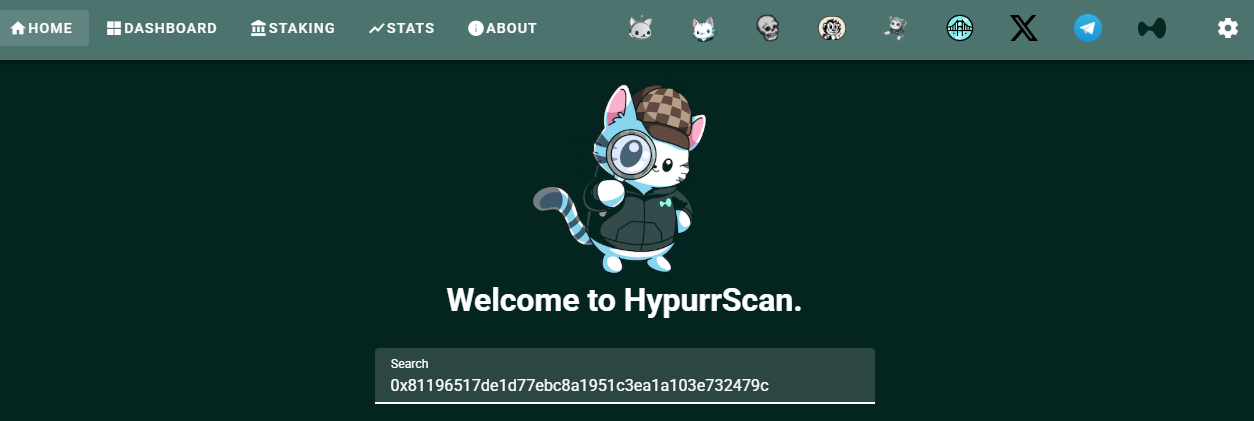Go to the Dashboard page
The width and height of the screenshot is (1254, 421).
[x=162, y=28]
